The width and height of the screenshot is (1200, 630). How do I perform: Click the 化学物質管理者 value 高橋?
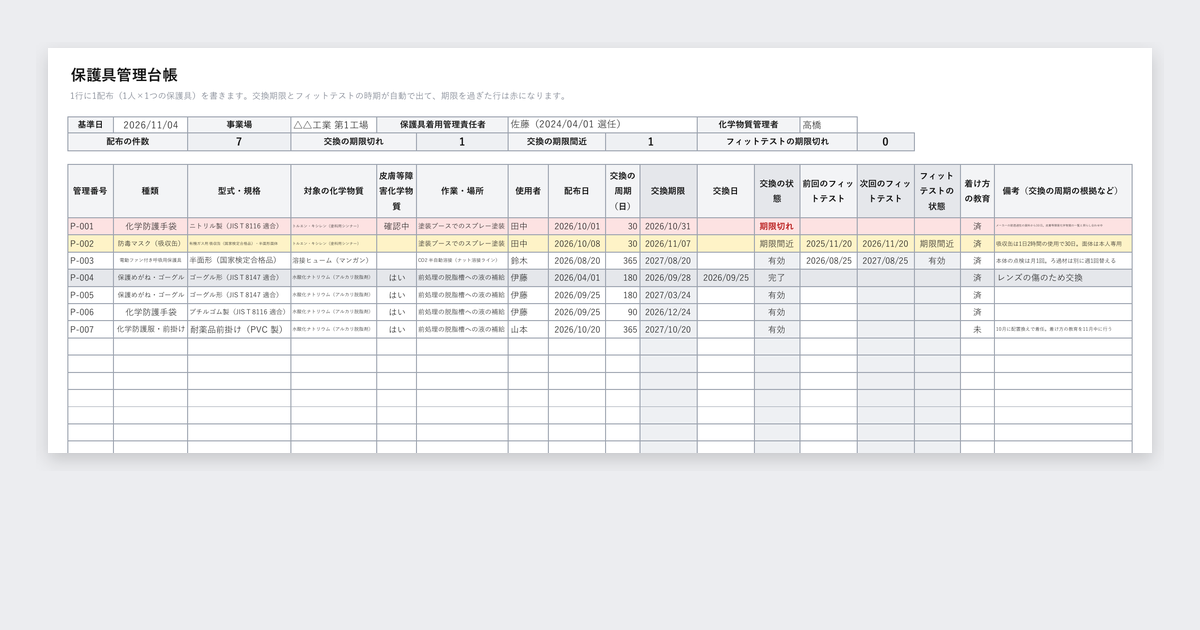(x=828, y=125)
